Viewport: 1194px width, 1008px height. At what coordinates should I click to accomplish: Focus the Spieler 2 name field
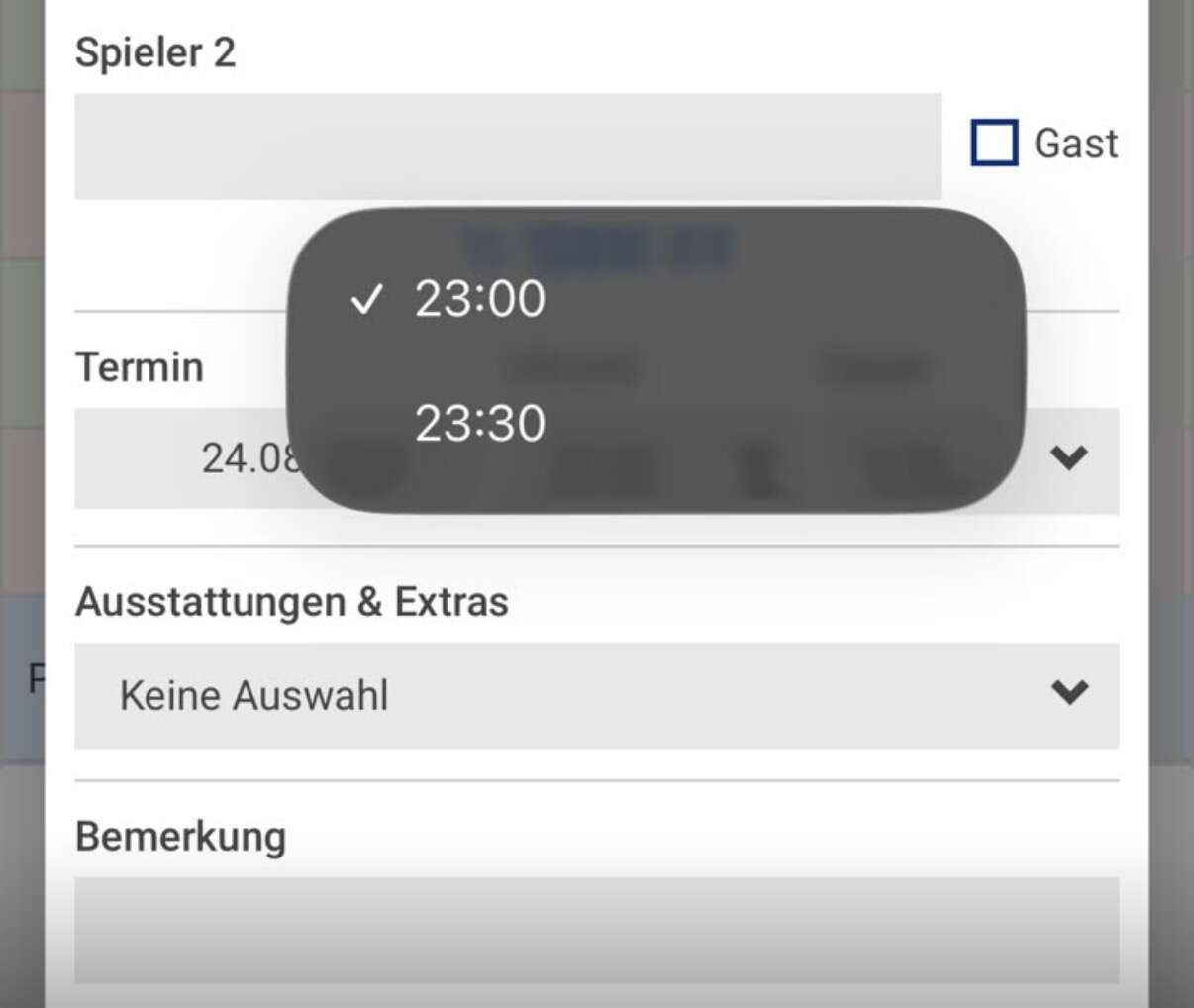[x=508, y=147]
